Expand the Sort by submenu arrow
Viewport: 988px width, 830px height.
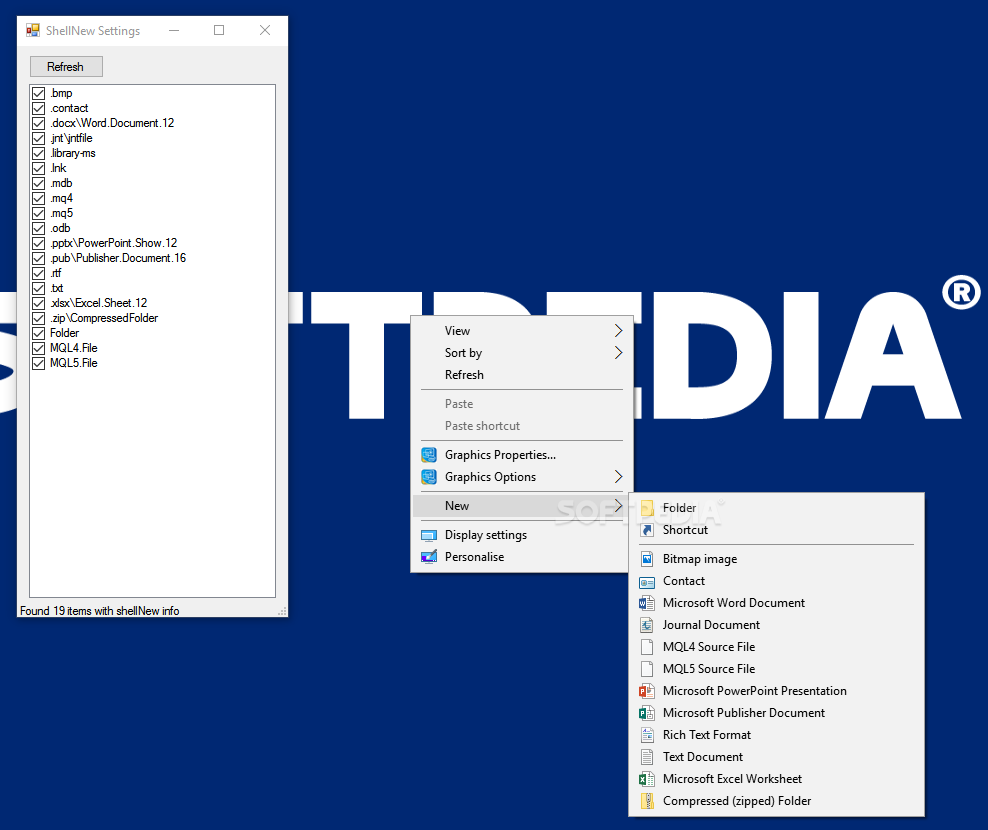point(618,353)
